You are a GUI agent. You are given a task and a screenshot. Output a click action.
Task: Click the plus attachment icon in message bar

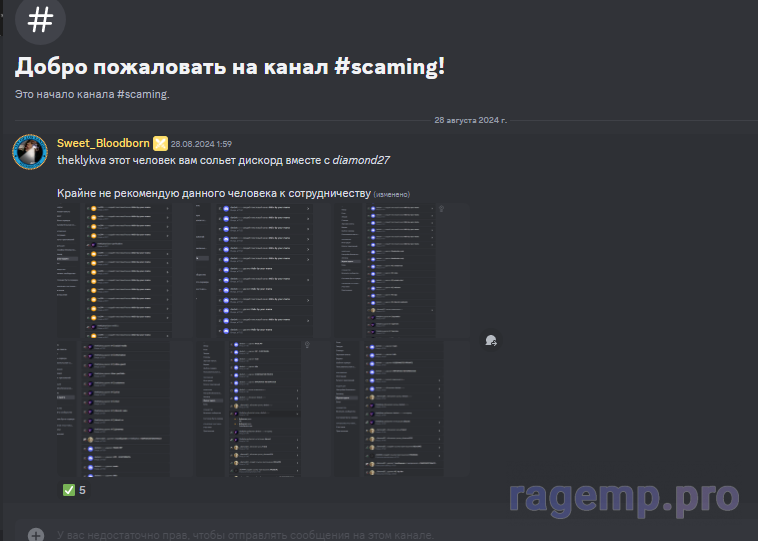(36, 534)
